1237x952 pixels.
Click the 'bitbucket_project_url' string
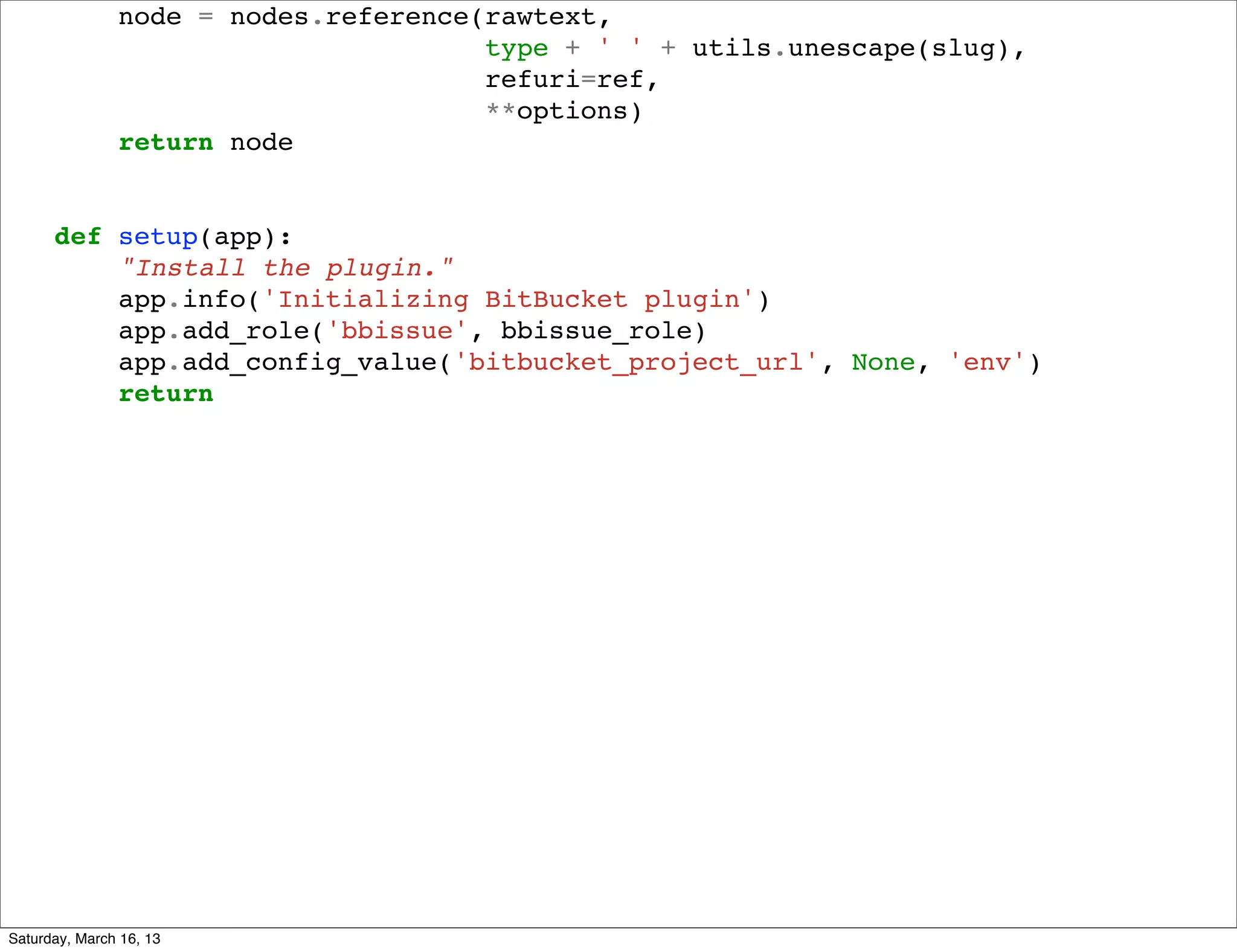click(636, 363)
